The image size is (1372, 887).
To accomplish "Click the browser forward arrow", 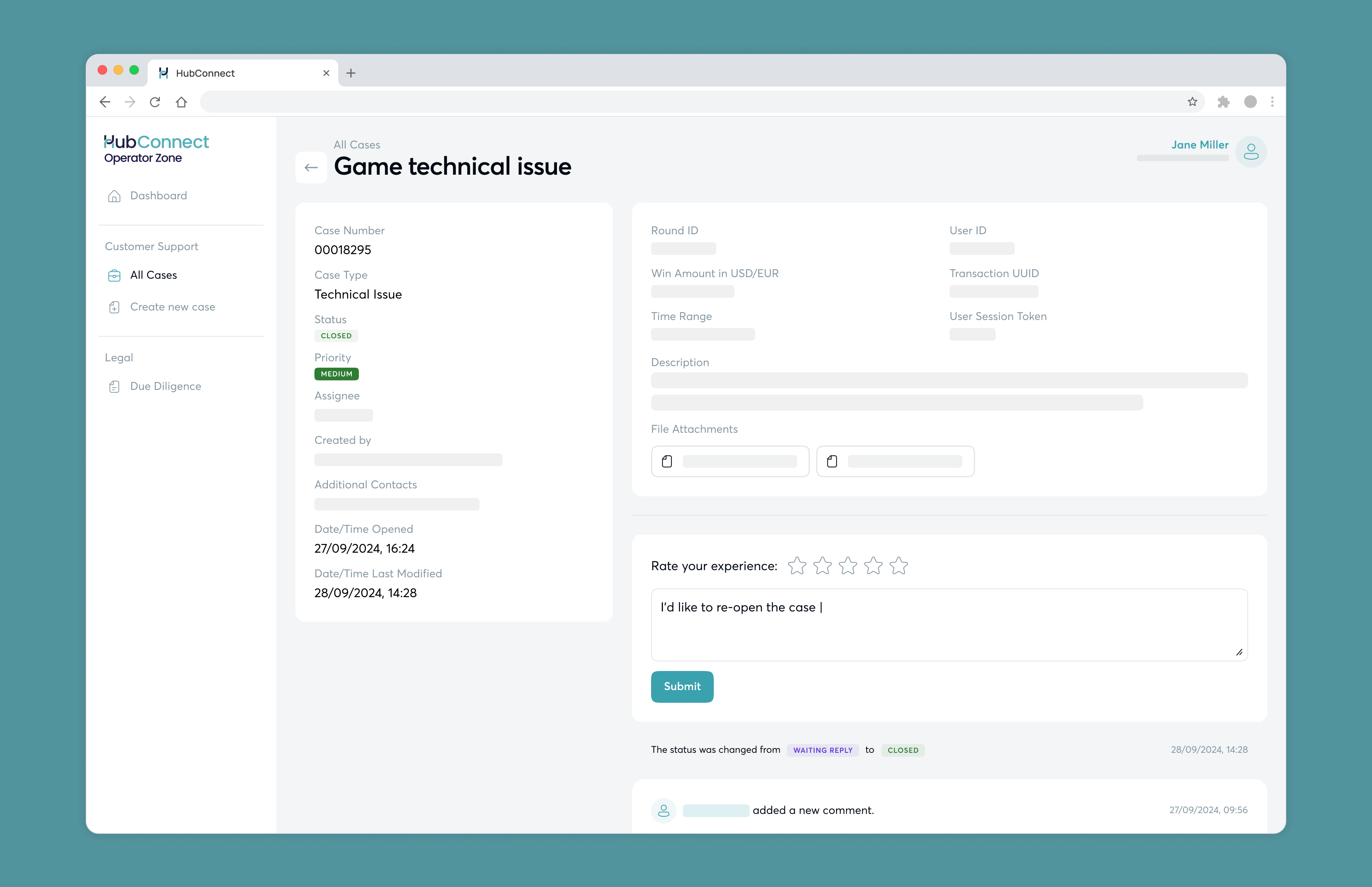I will coord(130,102).
